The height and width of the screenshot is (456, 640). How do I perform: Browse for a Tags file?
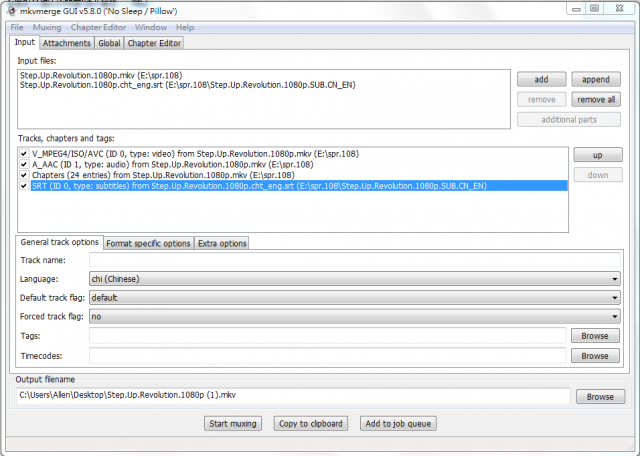tap(595, 336)
